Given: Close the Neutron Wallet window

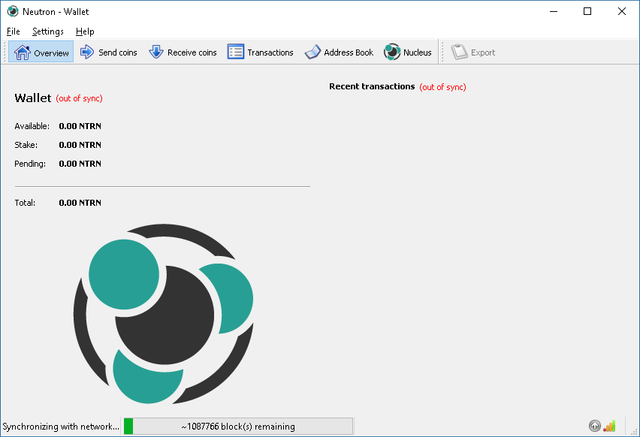Looking at the screenshot, I should tap(622, 11).
